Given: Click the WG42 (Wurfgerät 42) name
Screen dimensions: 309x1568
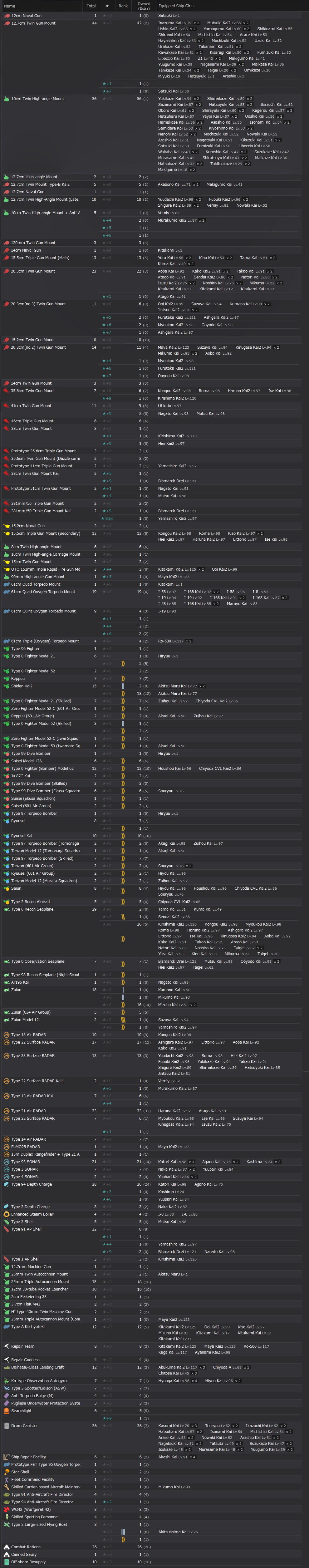Looking at the screenshot, I should pyautogui.click(x=31, y=1510).
